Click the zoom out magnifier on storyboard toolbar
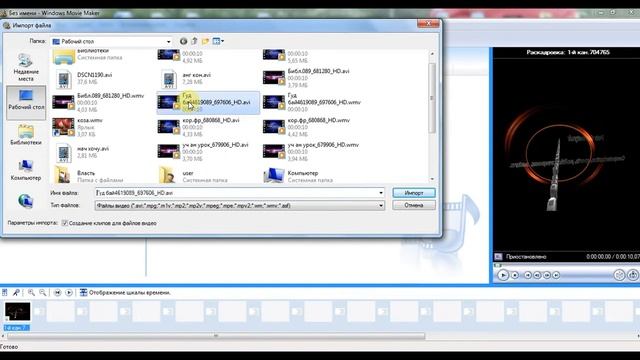640x360 pixels. [42, 293]
